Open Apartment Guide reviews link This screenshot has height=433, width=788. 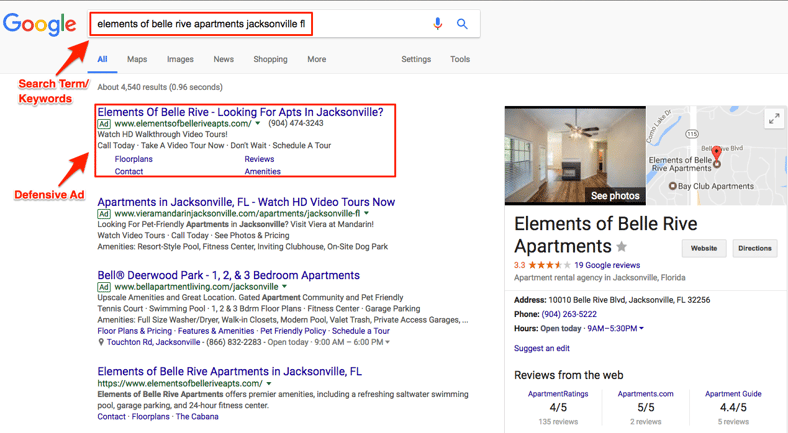(733, 394)
